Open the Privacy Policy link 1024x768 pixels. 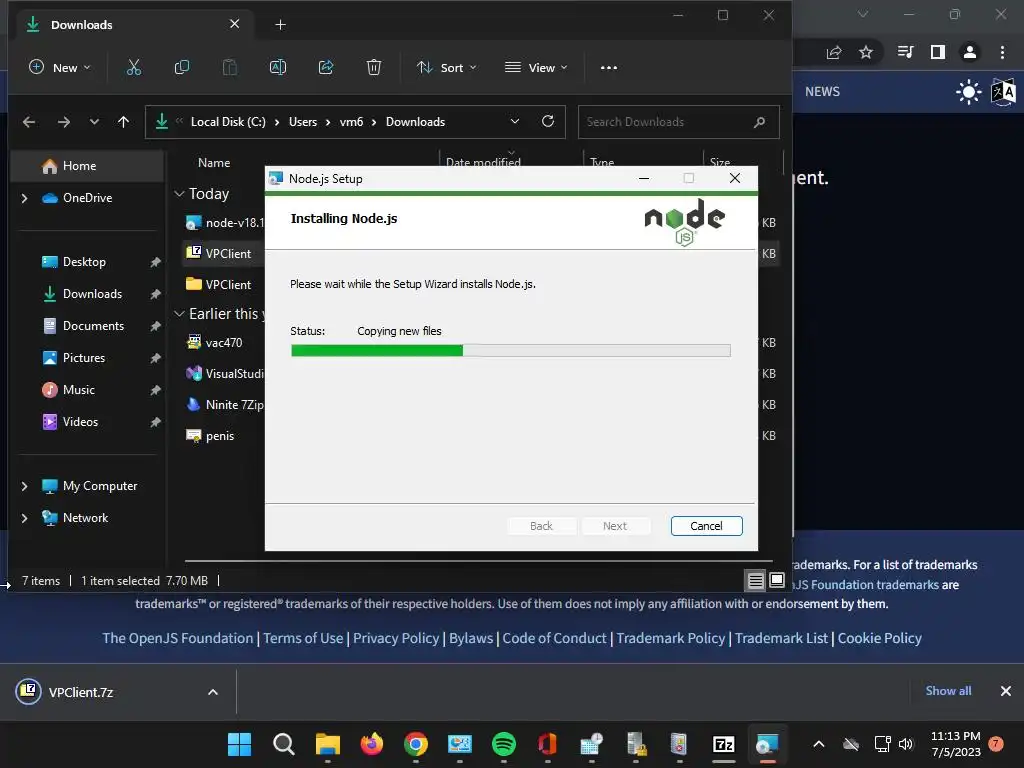(396, 638)
